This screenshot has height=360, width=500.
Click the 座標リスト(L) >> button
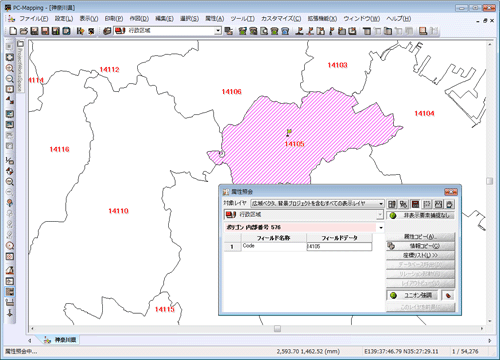420,255
